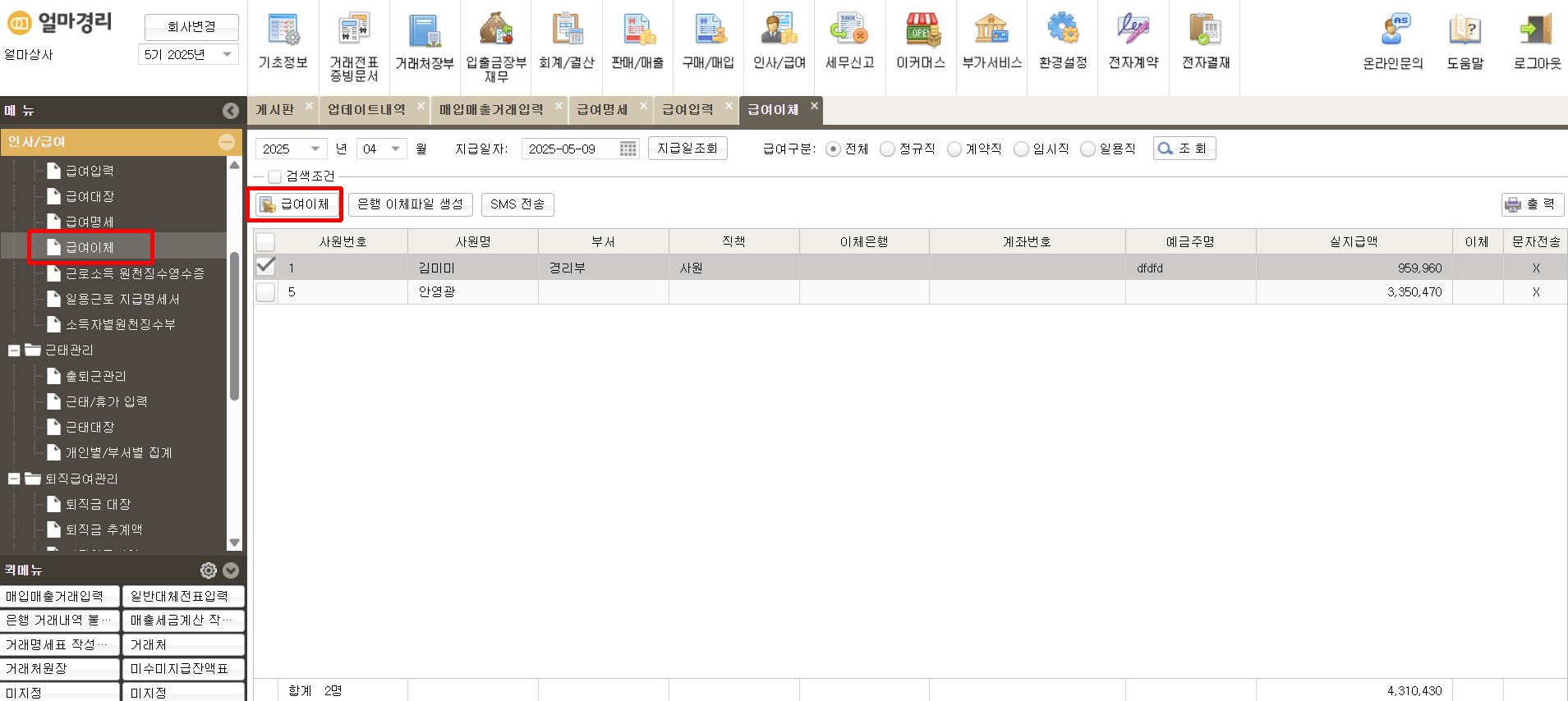Open 급여대장 in the menu tree
Screen dimensions: 1568x701
(x=90, y=196)
